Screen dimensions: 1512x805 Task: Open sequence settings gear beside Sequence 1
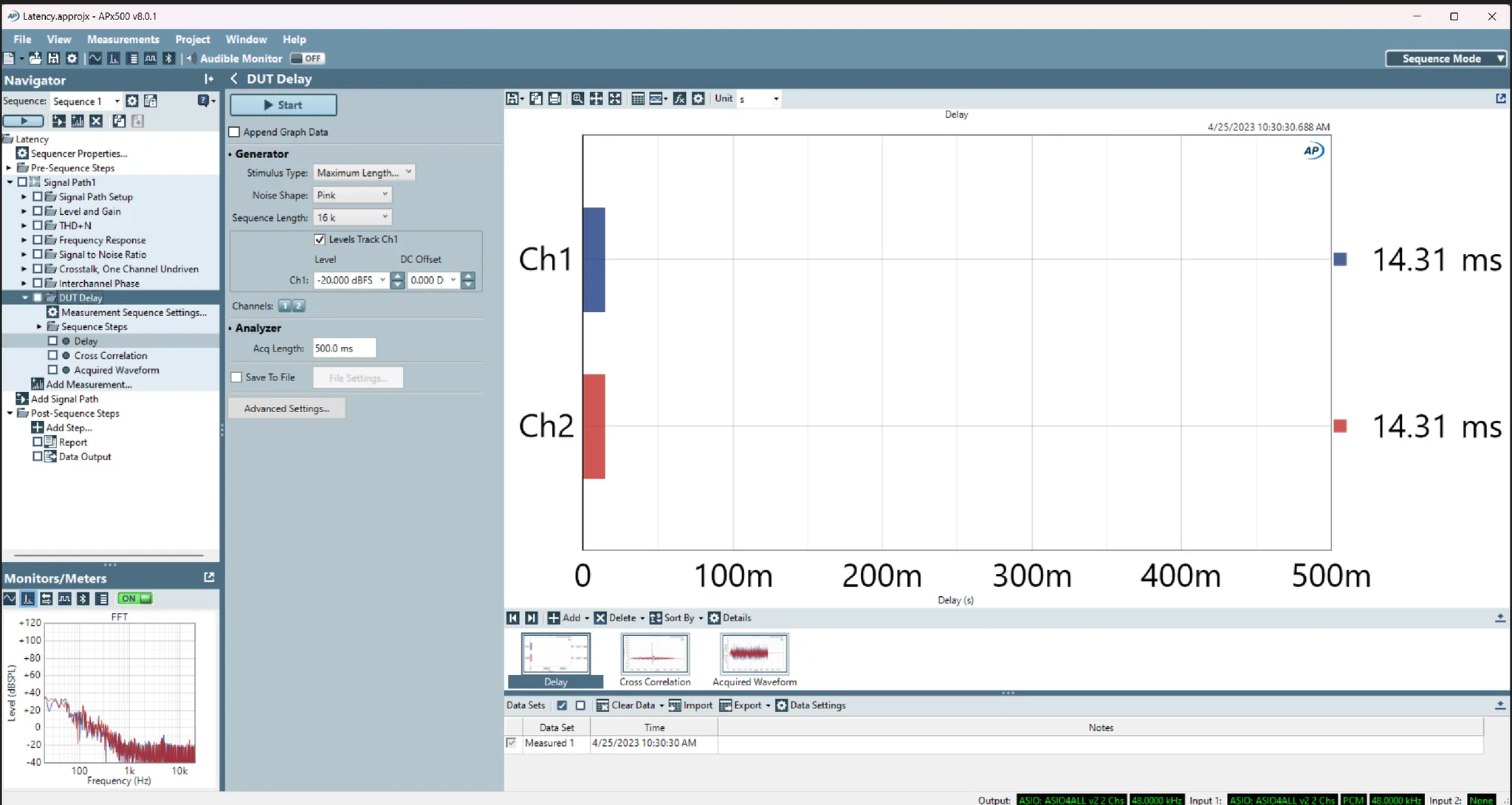click(132, 101)
